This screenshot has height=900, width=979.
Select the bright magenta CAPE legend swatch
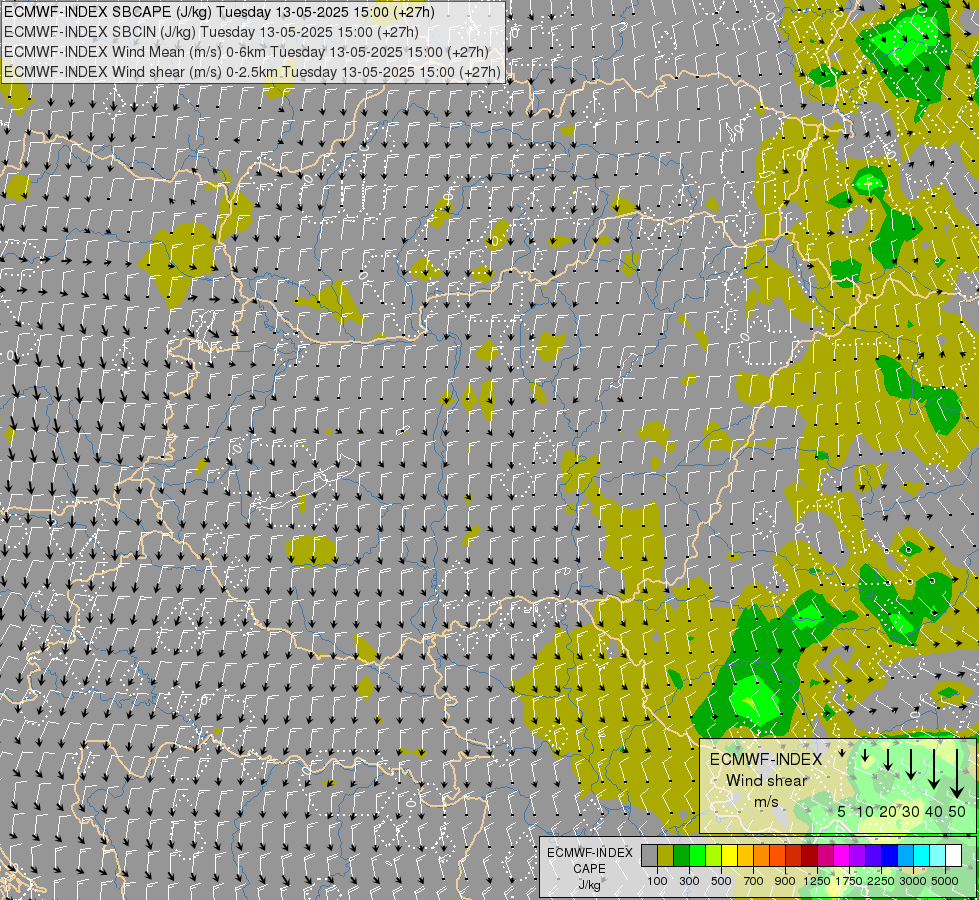click(842, 855)
